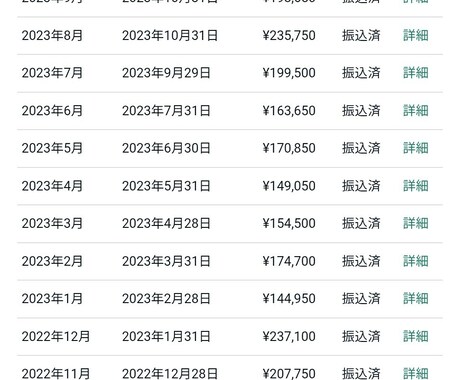Viewport: 460px width, 380px height.
Task: Click 振込済 status in 2022年11月 row
Action: point(361,373)
